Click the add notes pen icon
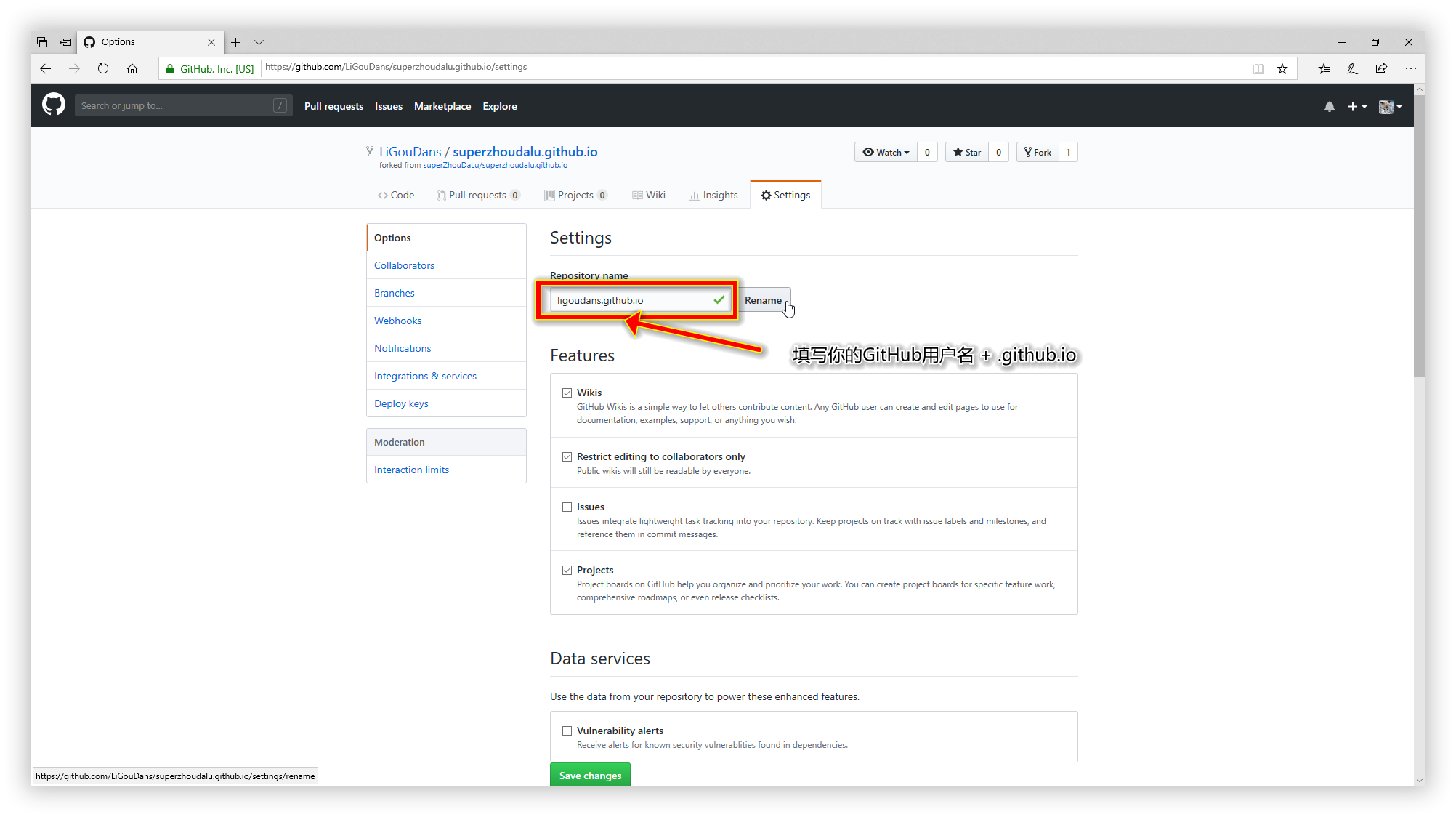This screenshot has height=817, width=1456. 1352,68
